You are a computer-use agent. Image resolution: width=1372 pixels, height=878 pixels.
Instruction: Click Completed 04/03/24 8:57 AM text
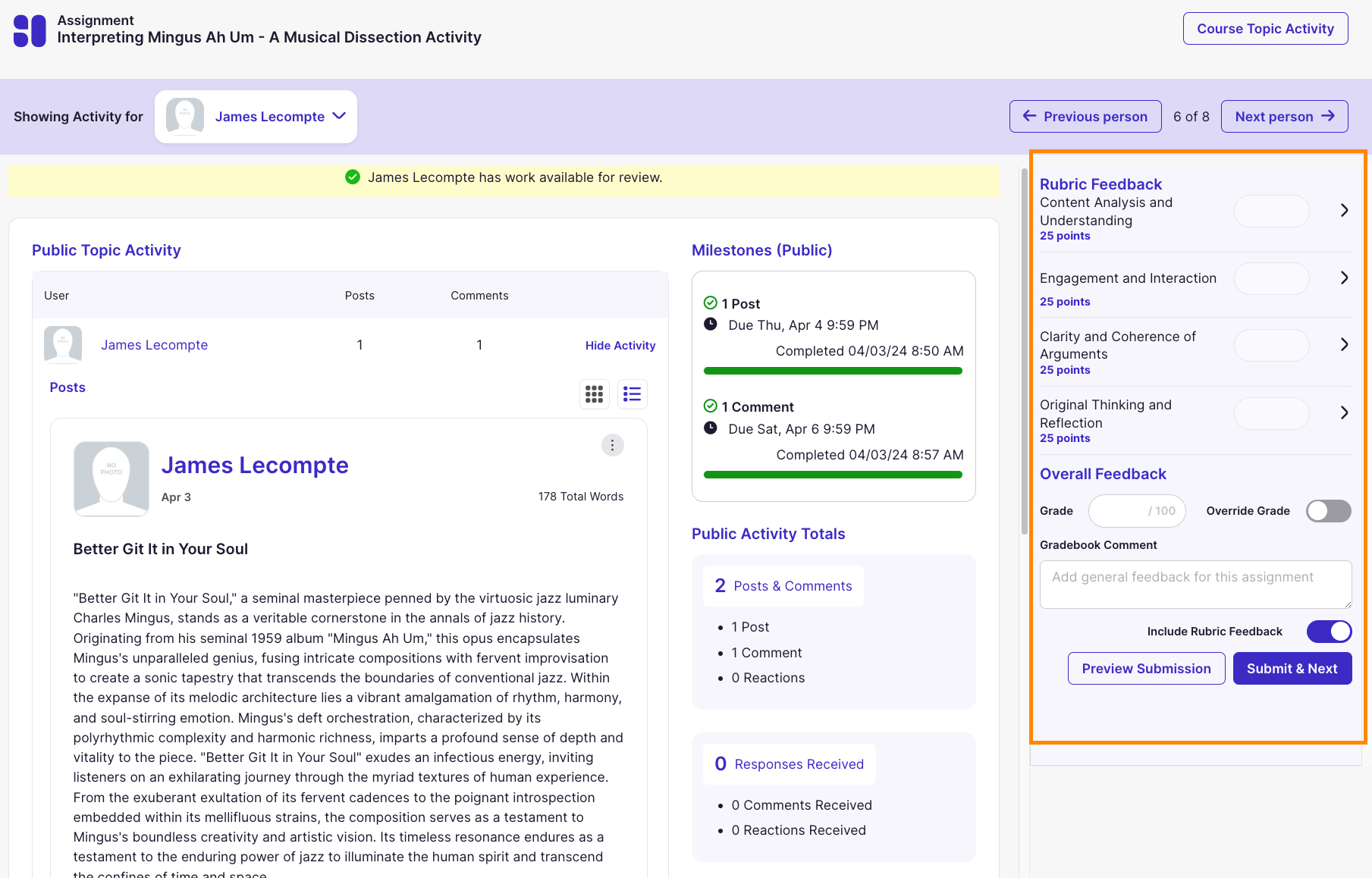(x=870, y=455)
